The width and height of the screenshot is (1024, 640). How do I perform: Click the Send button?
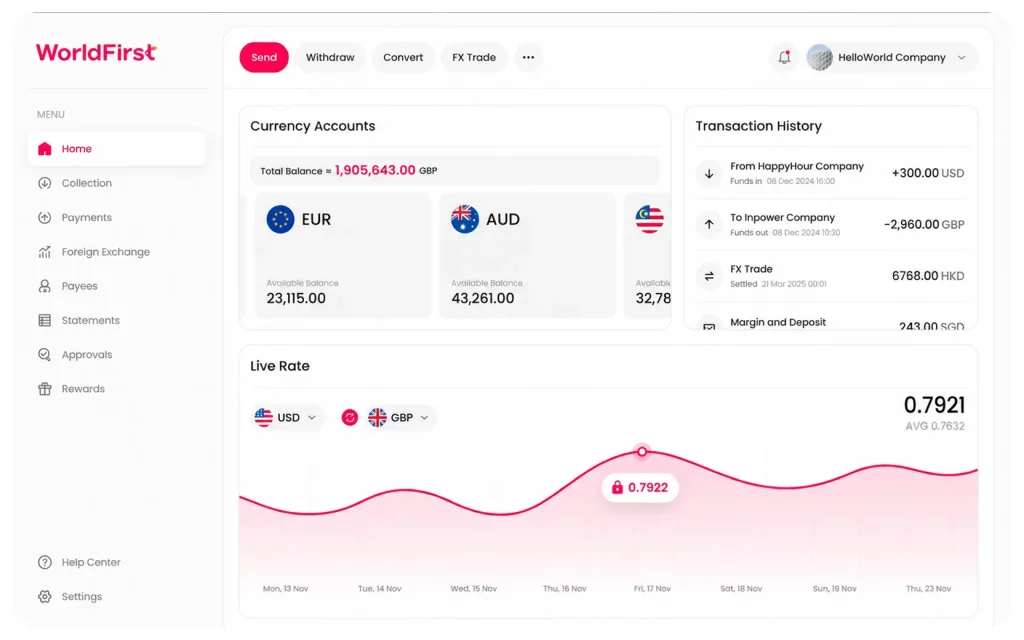pos(264,57)
